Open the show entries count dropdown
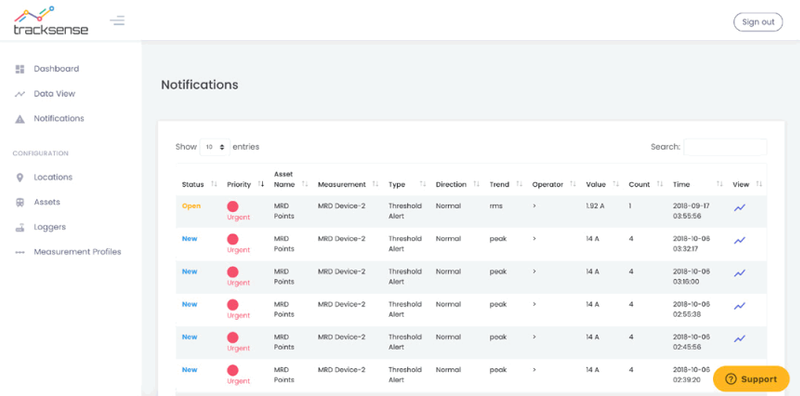This screenshot has height=396, width=800. [215, 147]
